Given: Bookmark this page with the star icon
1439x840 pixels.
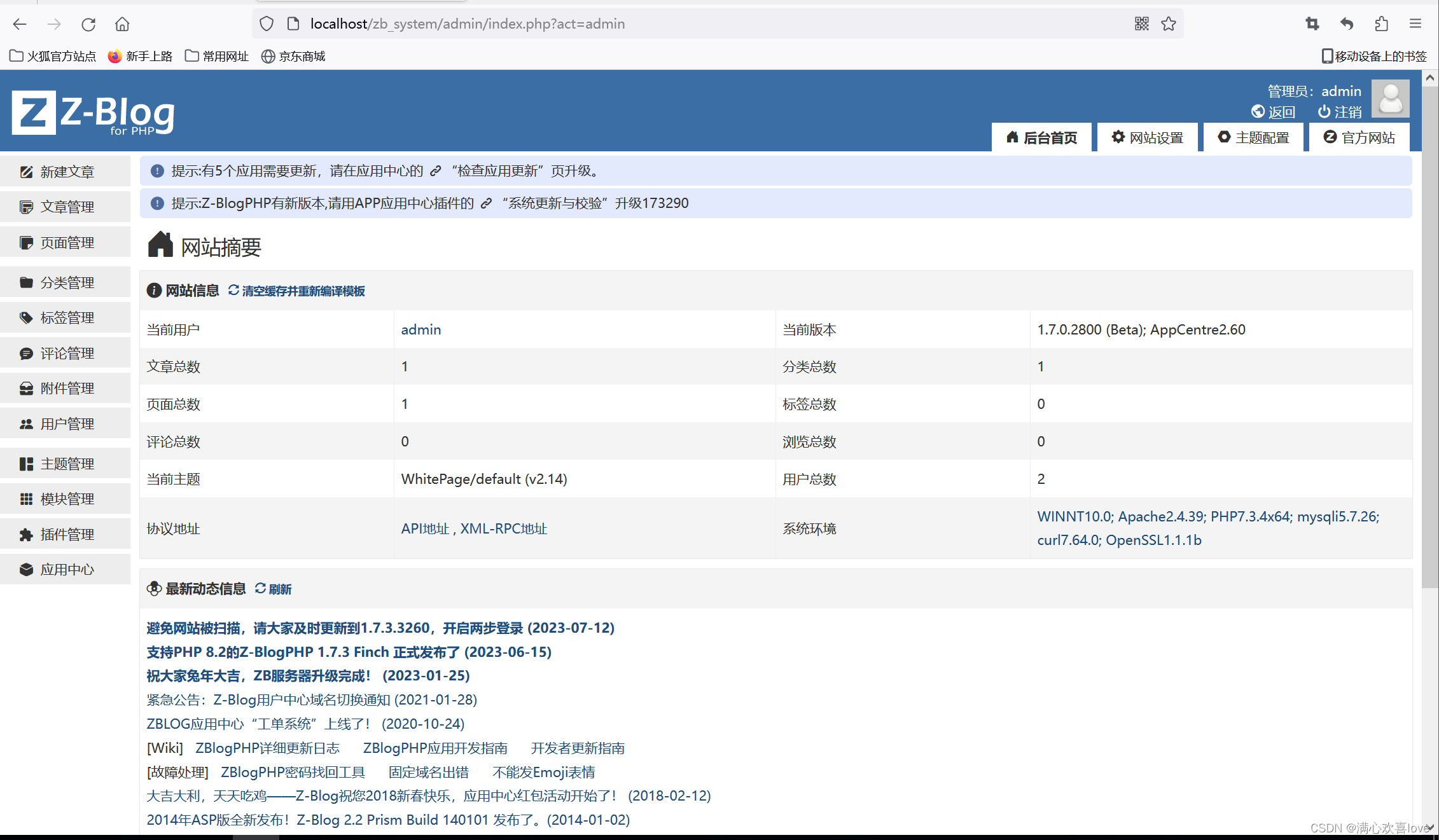Looking at the screenshot, I should (x=1169, y=24).
